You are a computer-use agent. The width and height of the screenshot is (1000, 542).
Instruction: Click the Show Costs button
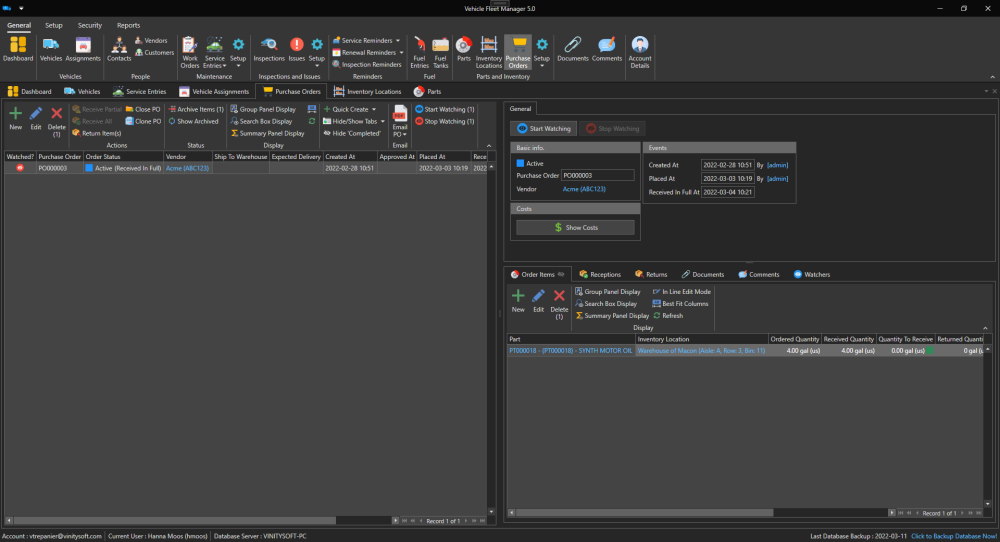pyautogui.click(x=575, y=227)
